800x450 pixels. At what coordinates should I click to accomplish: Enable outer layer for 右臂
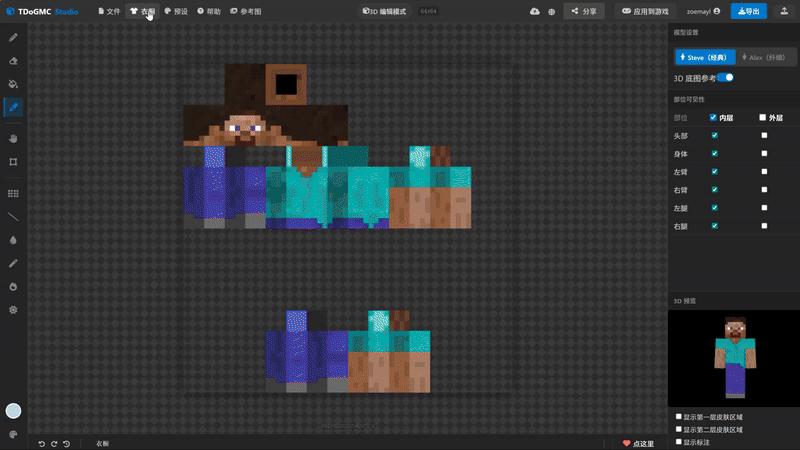[764, 189]
